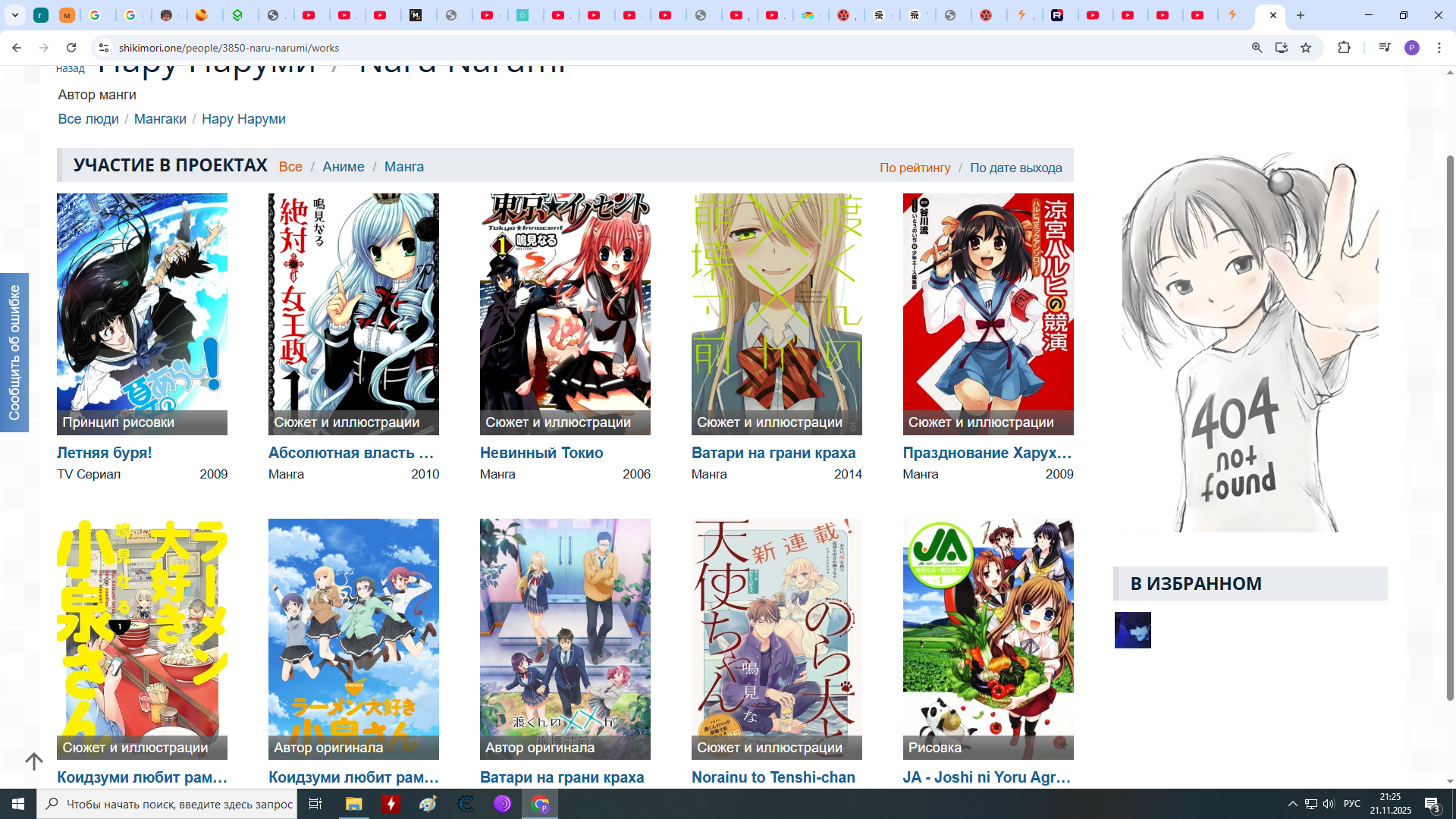Open the РУС language switcher
This screenshot has width=1456, height=819.
tap(1351, 804)
